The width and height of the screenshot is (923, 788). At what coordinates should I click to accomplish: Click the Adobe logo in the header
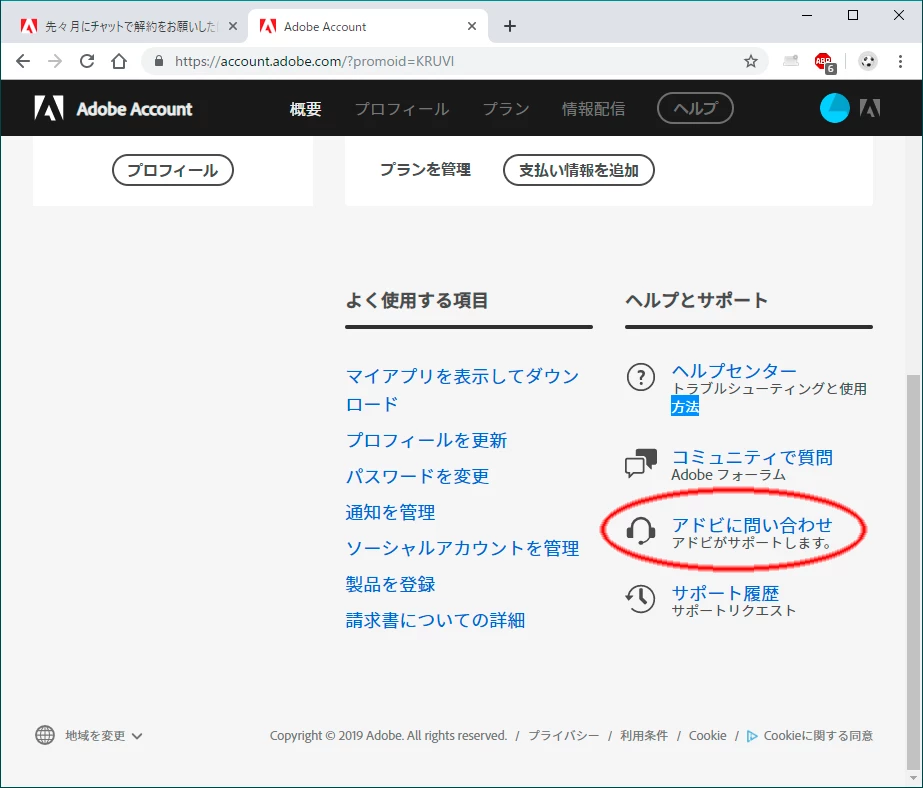(49, 108)
